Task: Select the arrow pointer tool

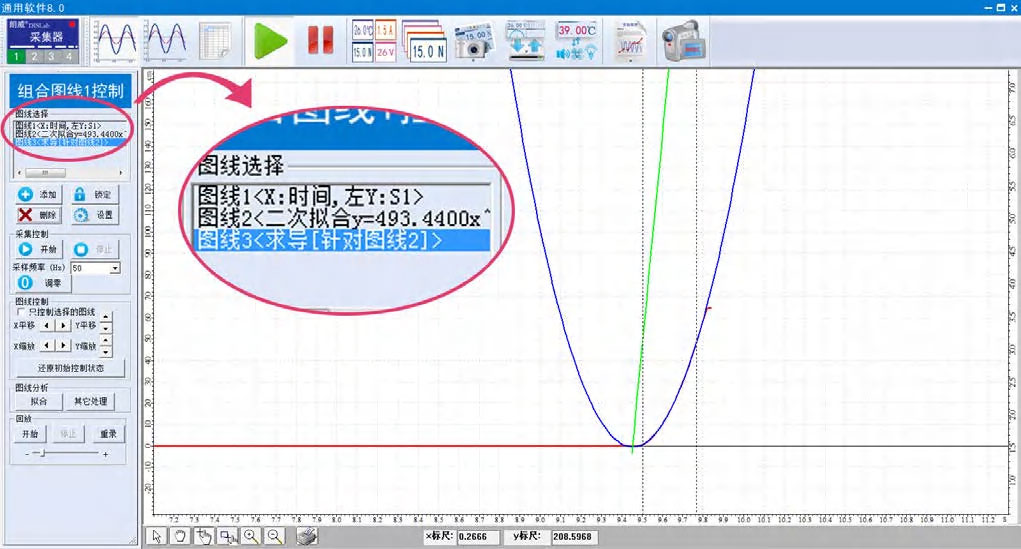Action: pos(157,536)
